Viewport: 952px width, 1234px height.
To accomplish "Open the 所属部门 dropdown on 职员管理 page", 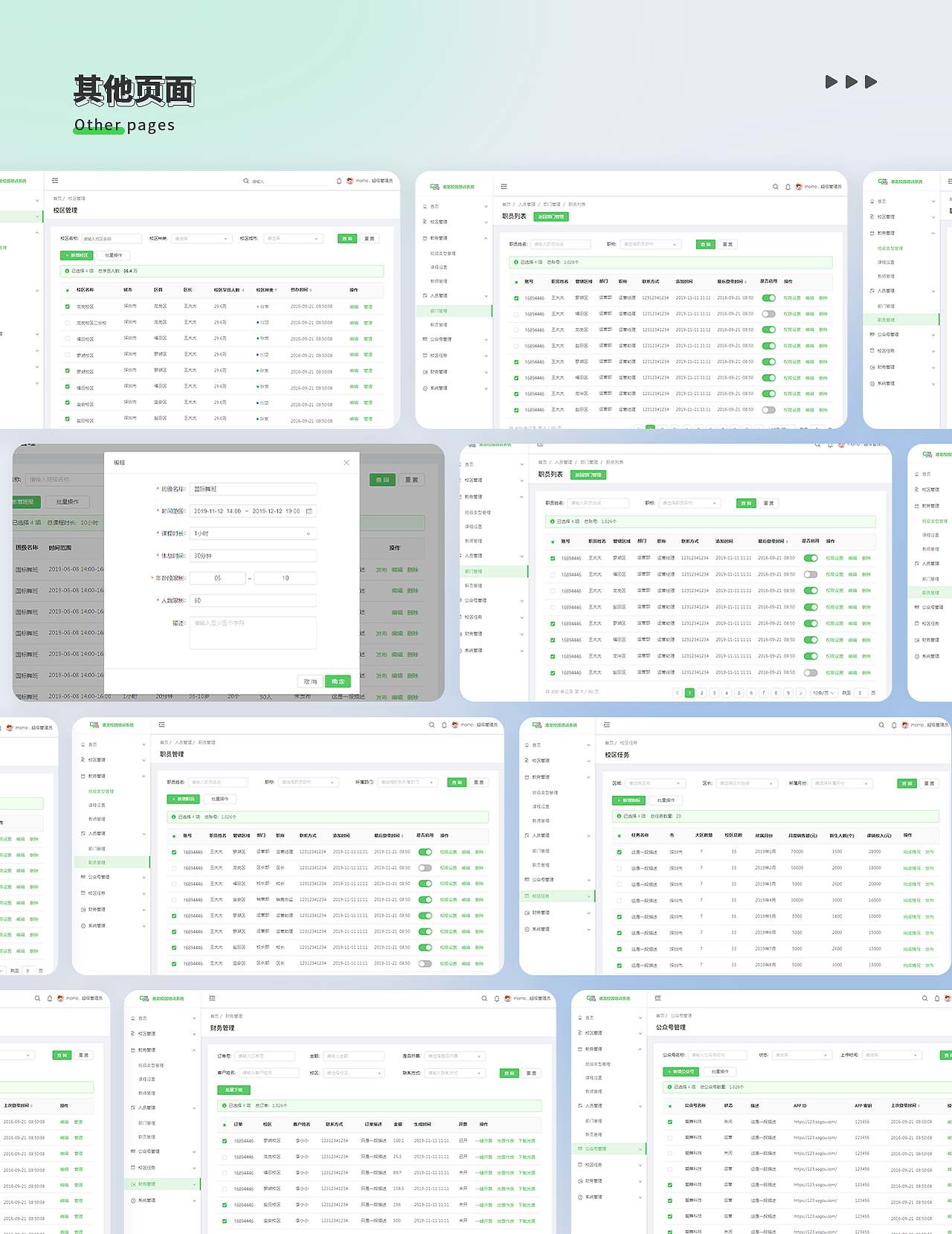I will (408, 783).
